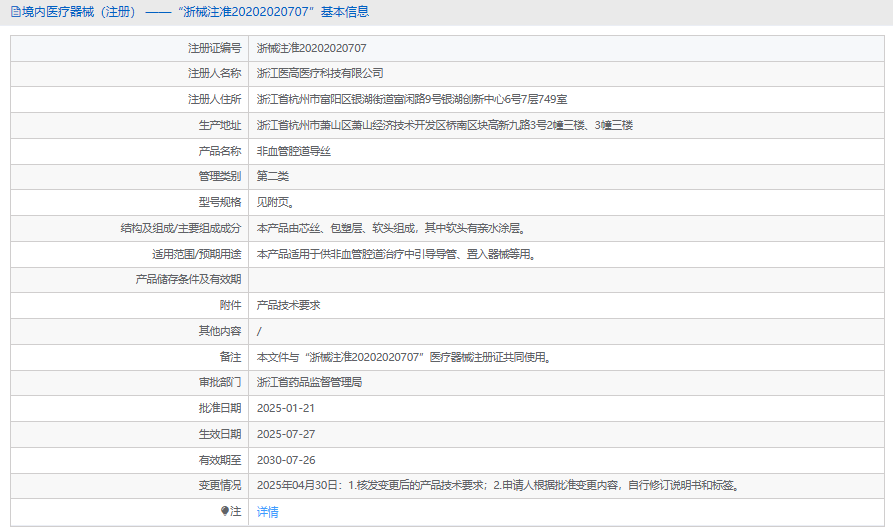The height and width of the screenshot is (531, 893).
Task: Click the 审批部门 row label
Action: point(220,382)
